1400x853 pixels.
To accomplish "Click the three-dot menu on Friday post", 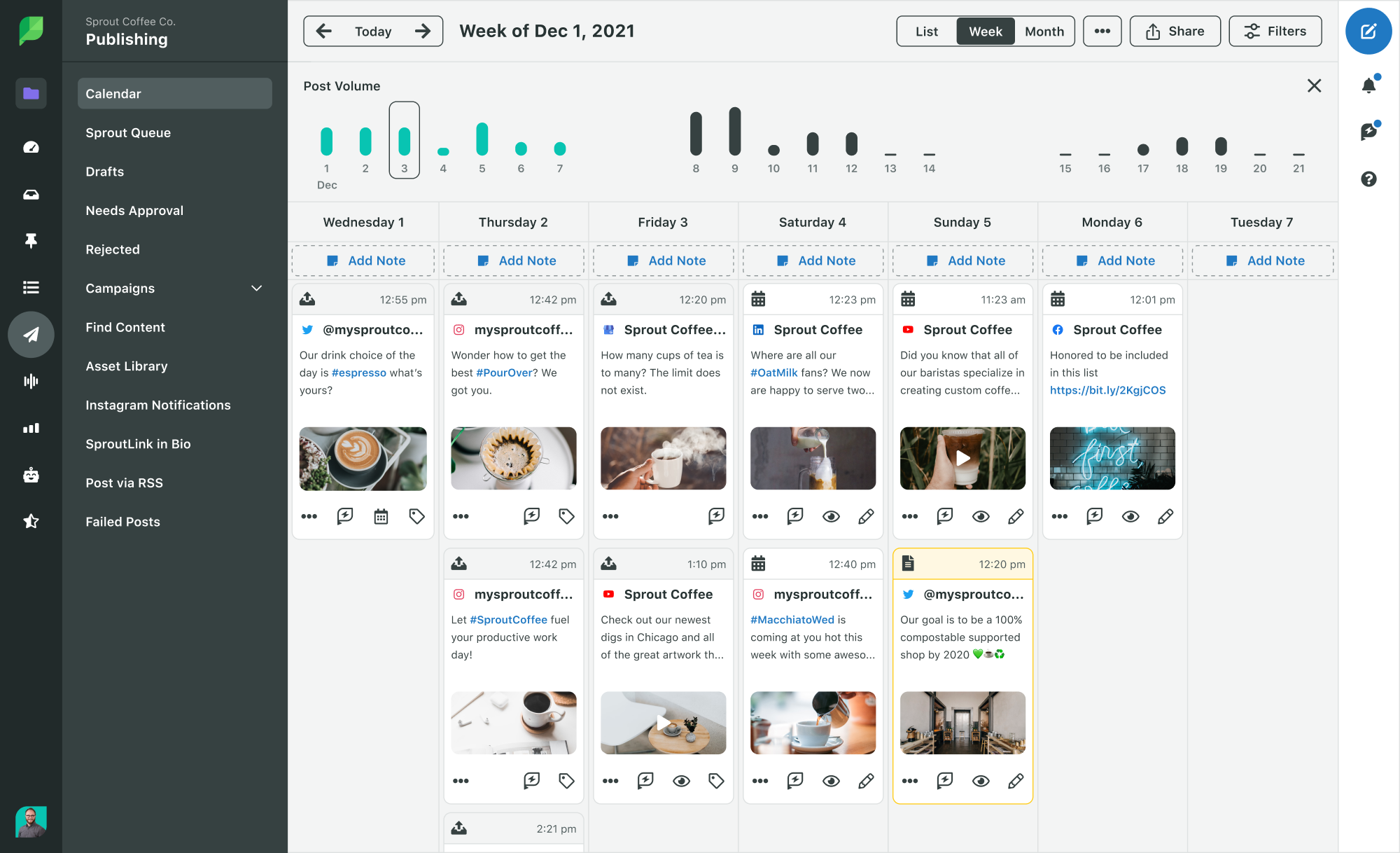I will coord(610,516).
